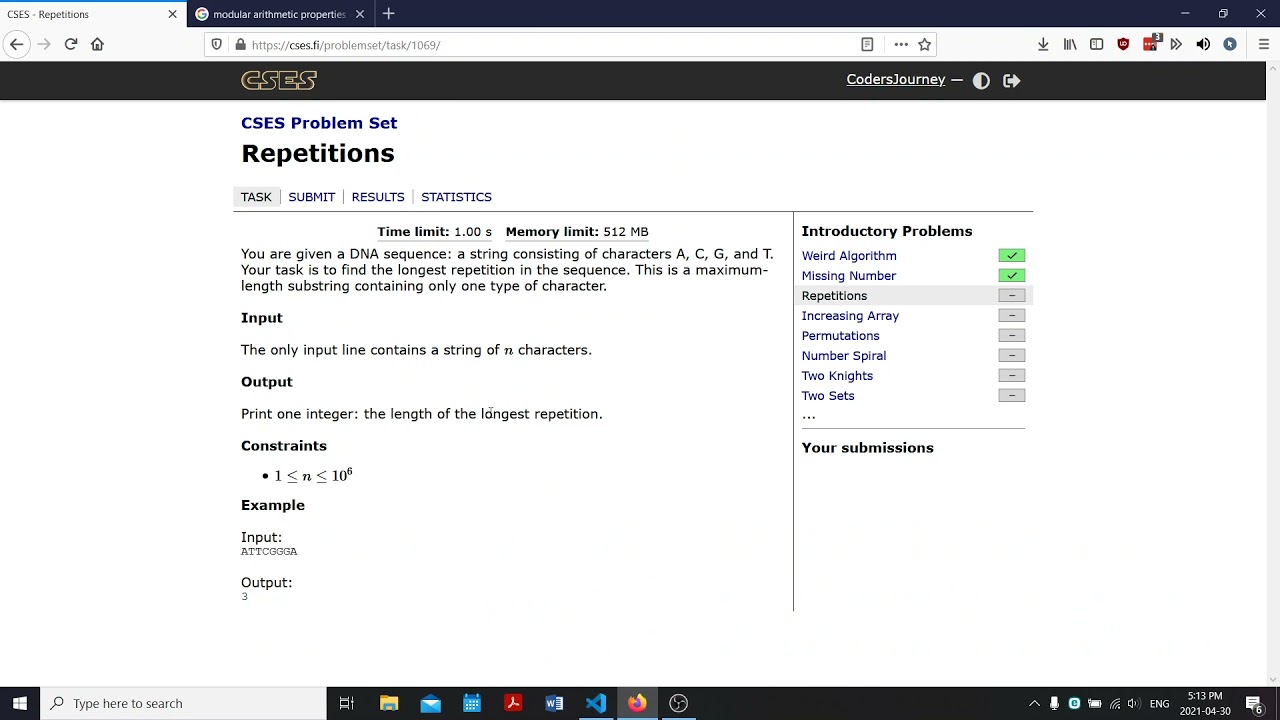Viewport: 1280px width, 720px height.
Task: Click the blue cursor extension icon
Action: 1230,44
